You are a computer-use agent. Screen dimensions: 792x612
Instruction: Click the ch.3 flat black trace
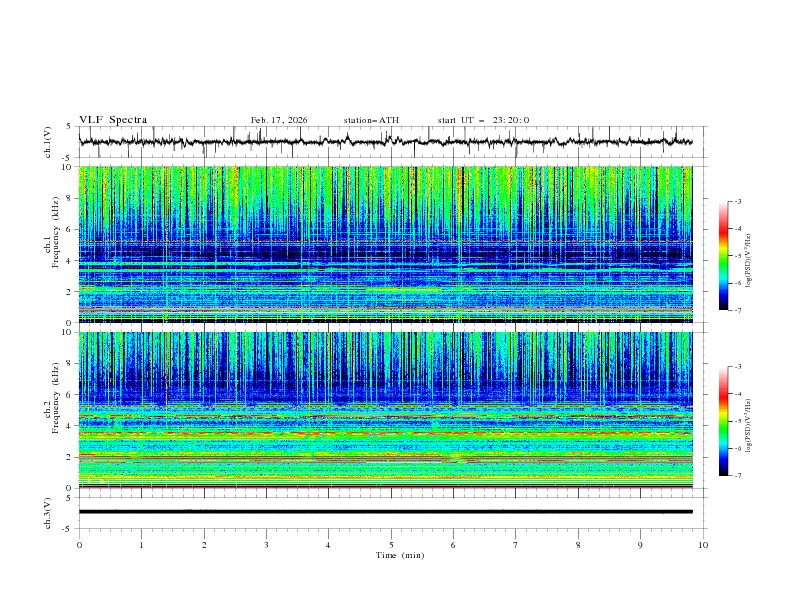[x=385, y=512]
